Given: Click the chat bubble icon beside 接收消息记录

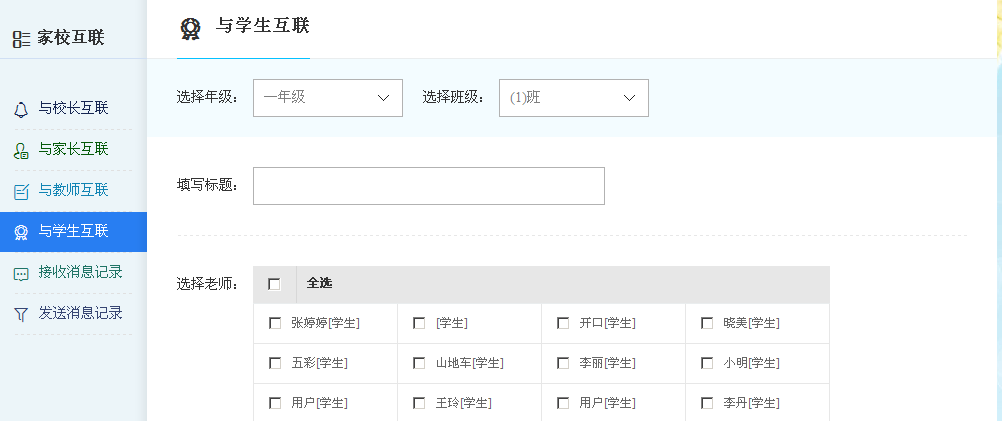Looking at the screenshot, I should [x=21, y=273].
